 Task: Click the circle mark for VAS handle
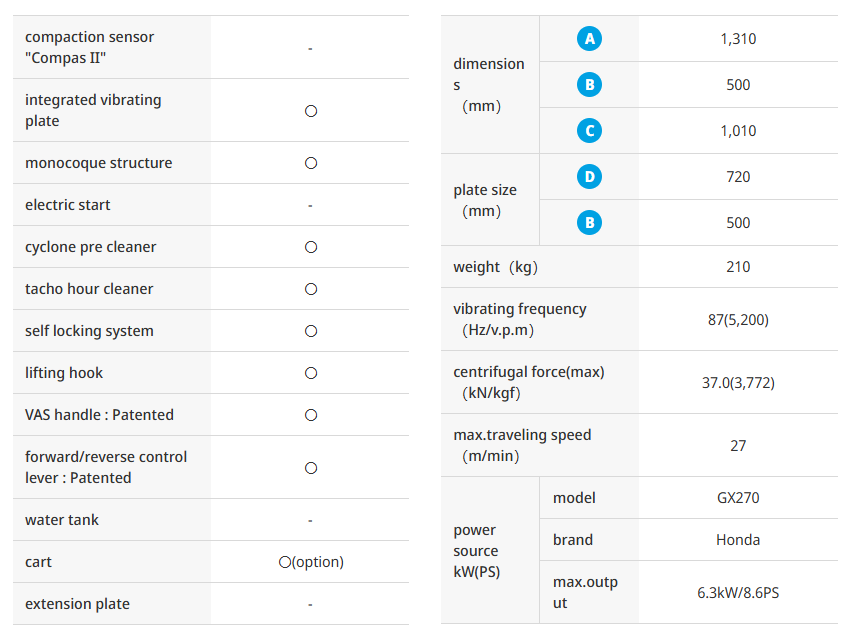point(311,415)
